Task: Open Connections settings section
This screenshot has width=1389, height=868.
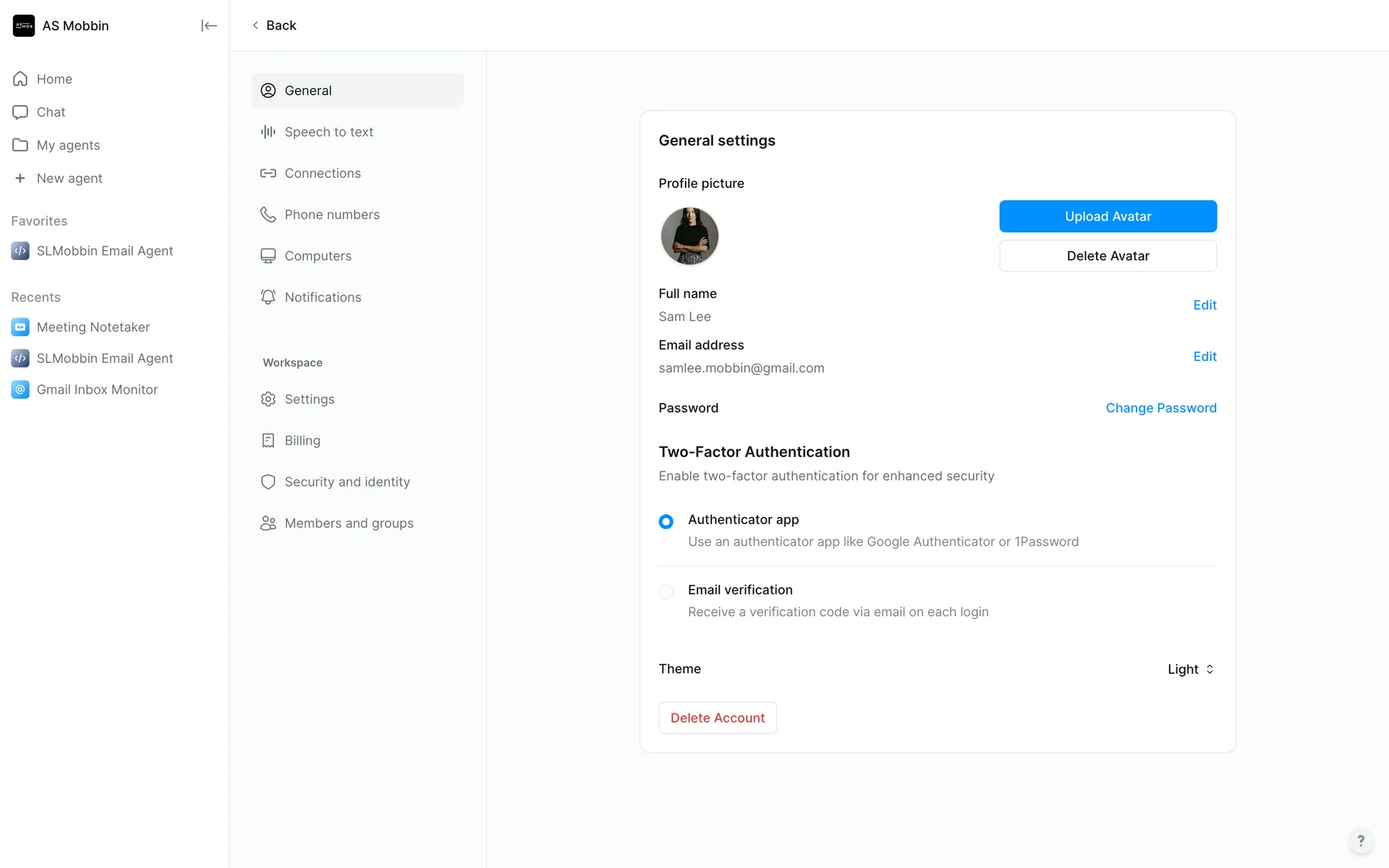Action: 322,173
